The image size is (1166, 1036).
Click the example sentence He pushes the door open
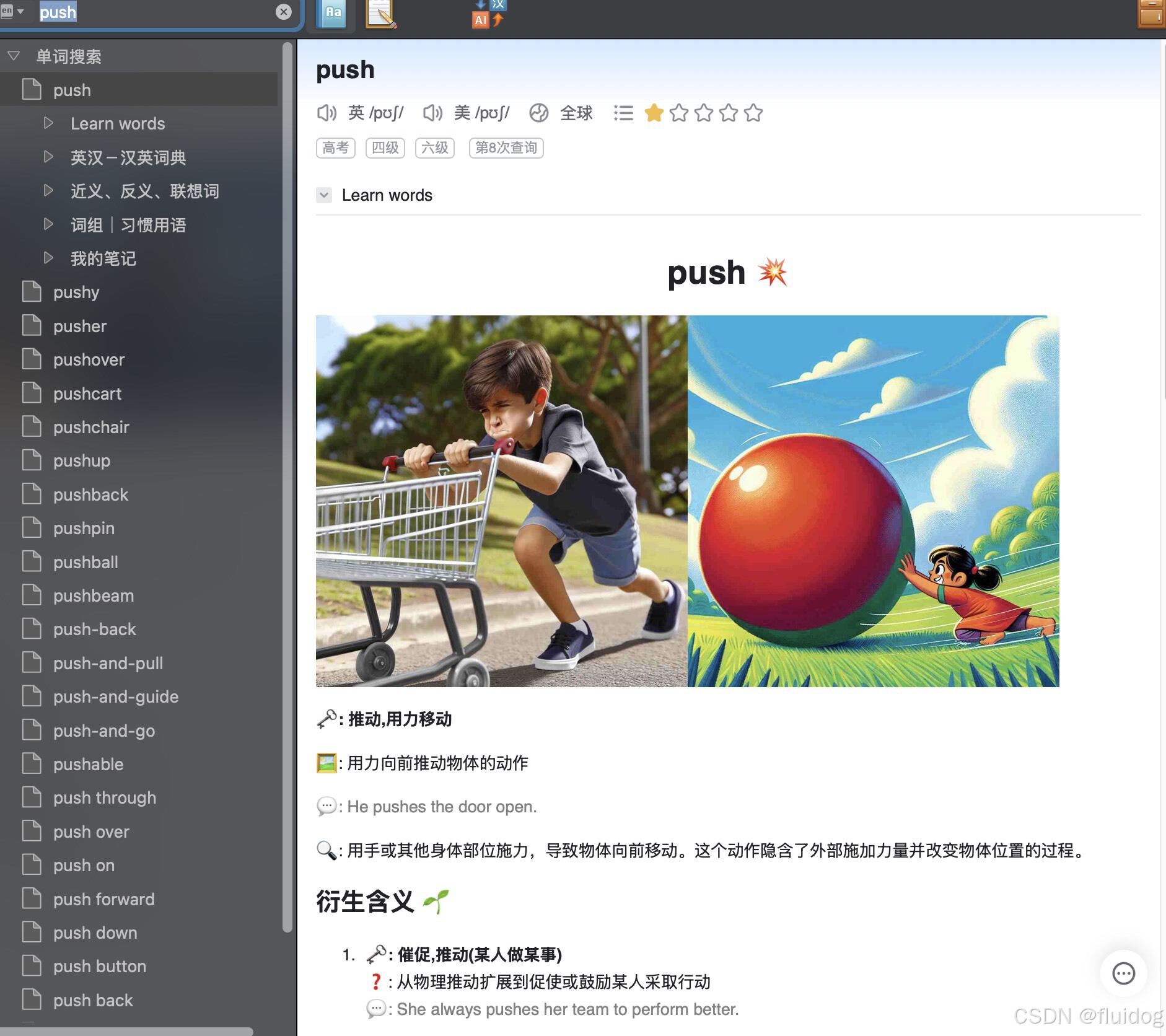(x=442, y=806)
